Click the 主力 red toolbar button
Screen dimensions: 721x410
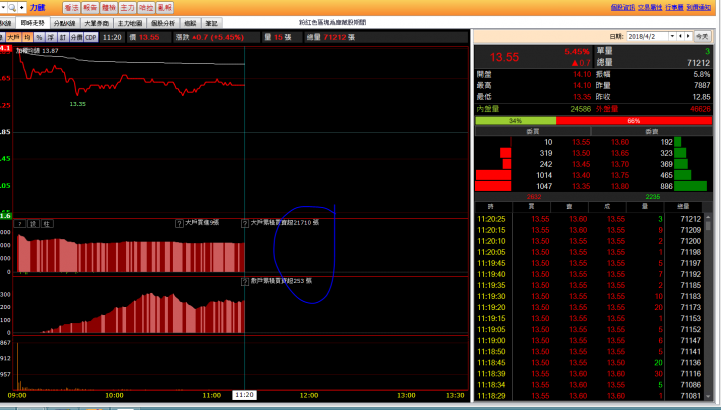127,7
